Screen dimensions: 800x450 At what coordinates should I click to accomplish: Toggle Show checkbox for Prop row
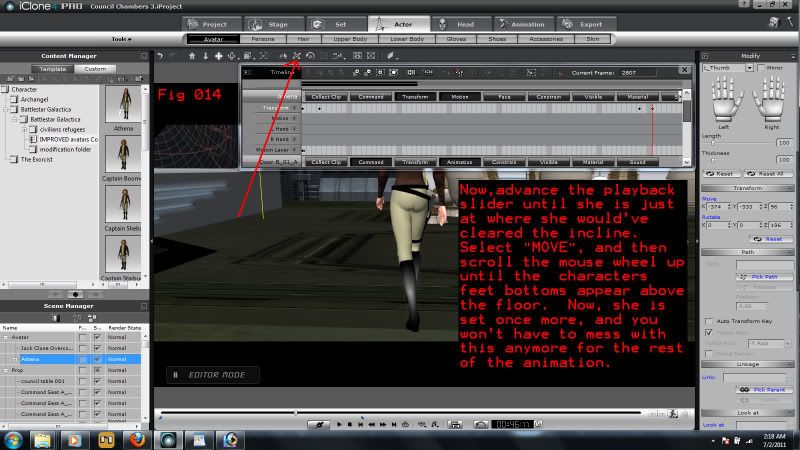(x=97, y=370)
